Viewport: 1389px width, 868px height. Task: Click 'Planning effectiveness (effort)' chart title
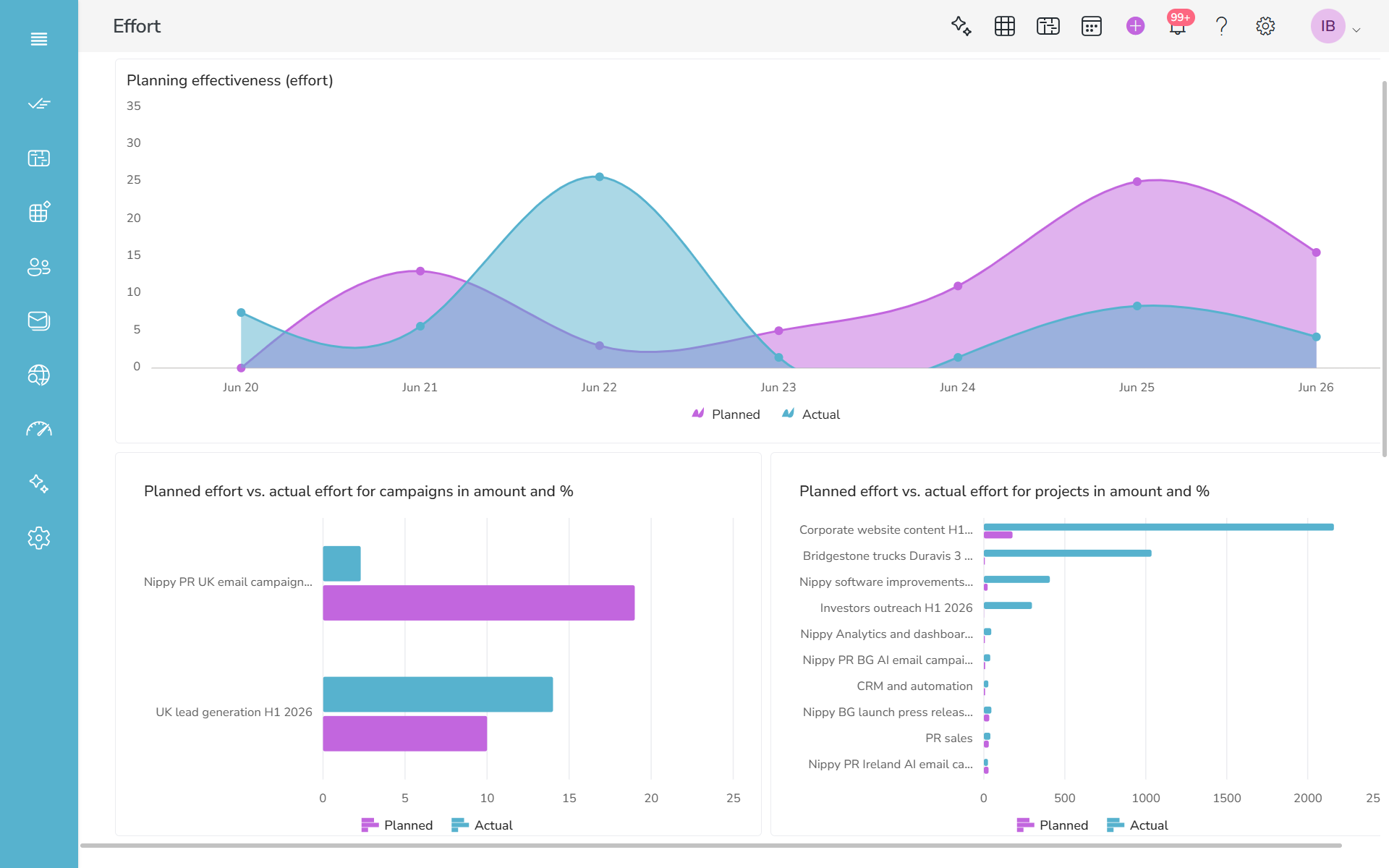point(230,80)
